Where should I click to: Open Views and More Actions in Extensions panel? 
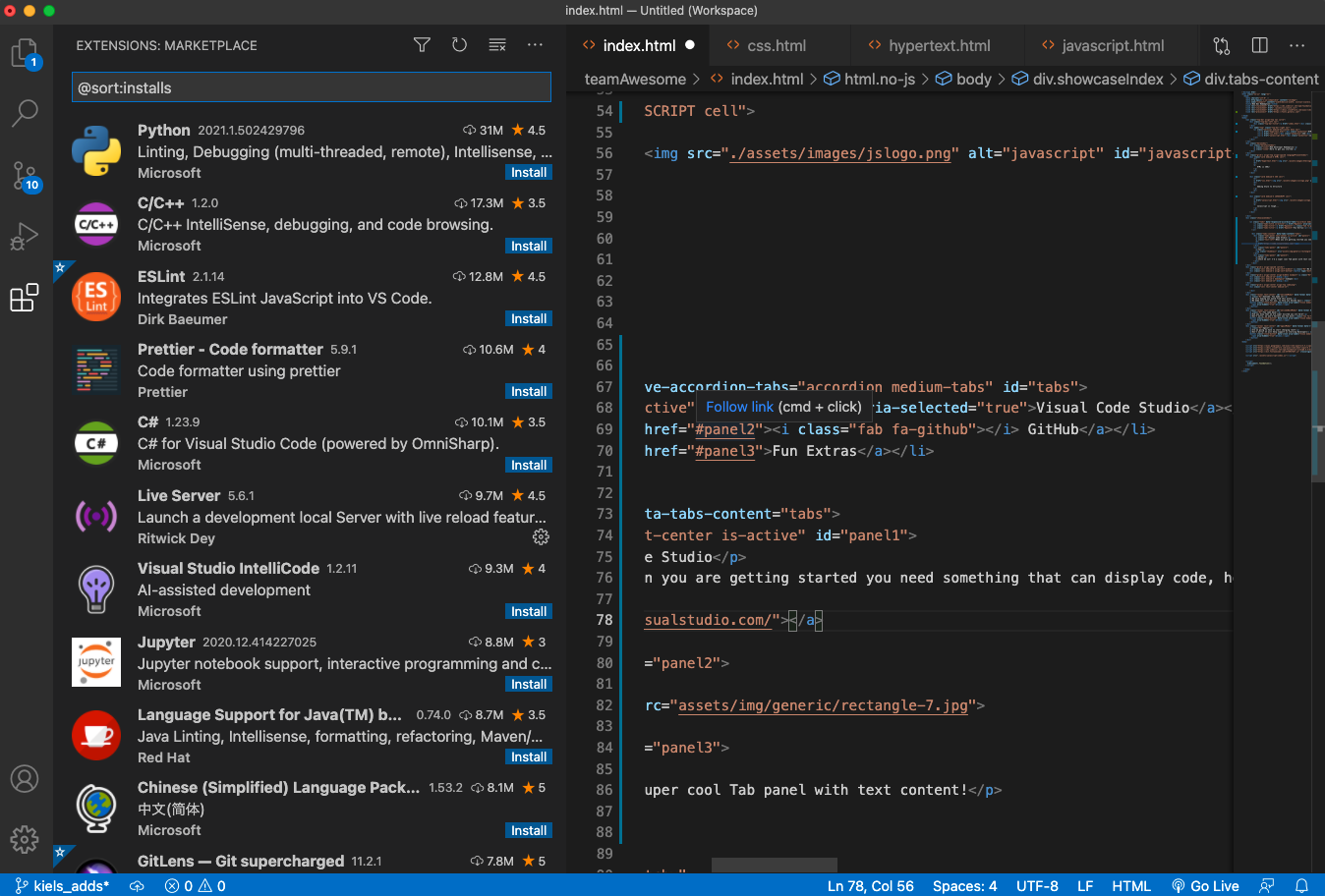pyautogui.click(x=535, y=45)
